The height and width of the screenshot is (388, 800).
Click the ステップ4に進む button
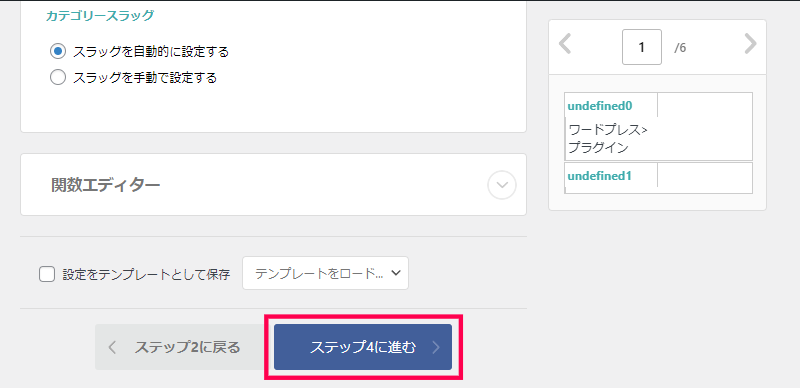tap(363, 347)
